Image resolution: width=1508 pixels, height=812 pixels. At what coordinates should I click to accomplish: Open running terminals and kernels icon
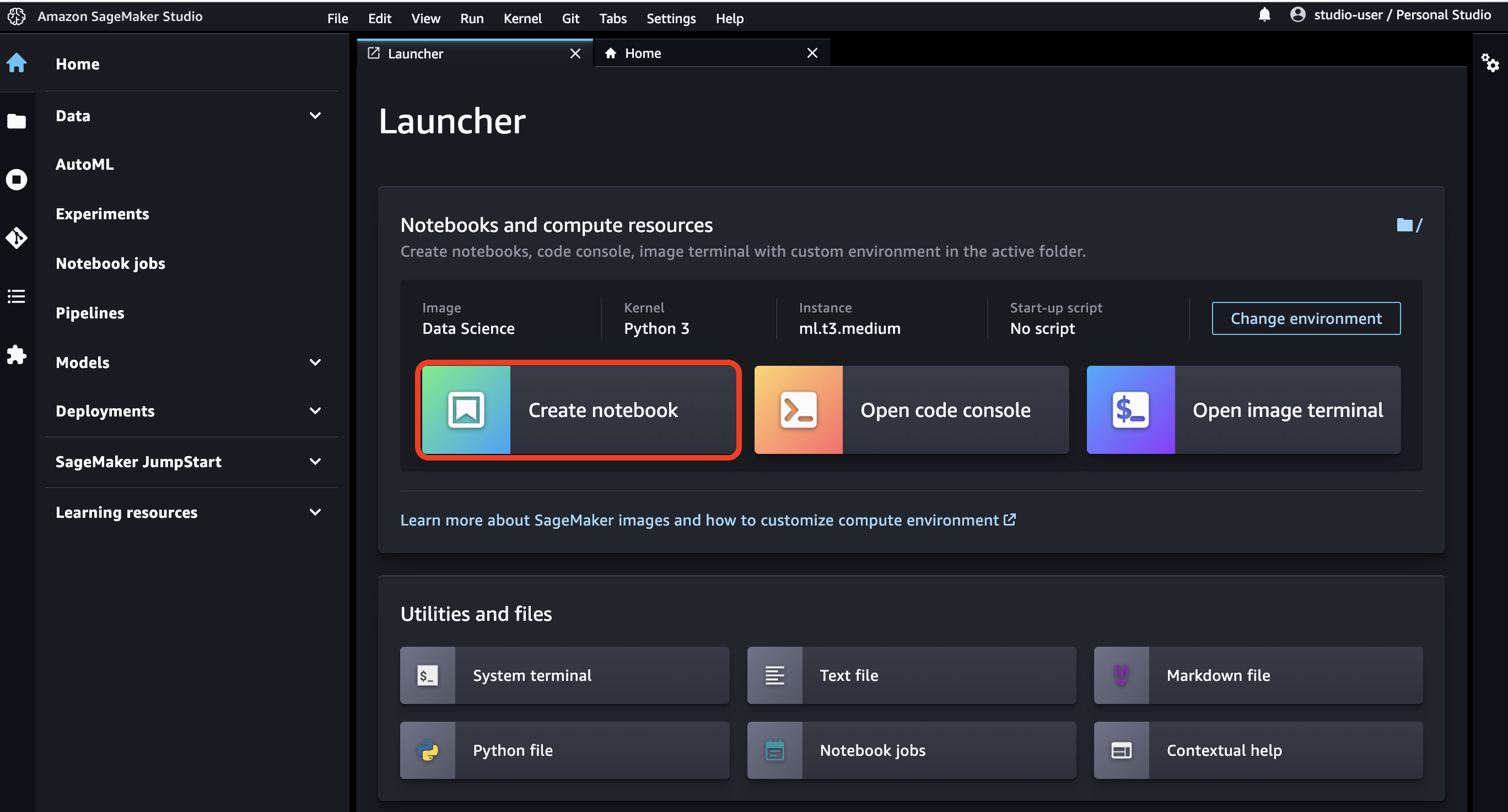tap(17, 179)
